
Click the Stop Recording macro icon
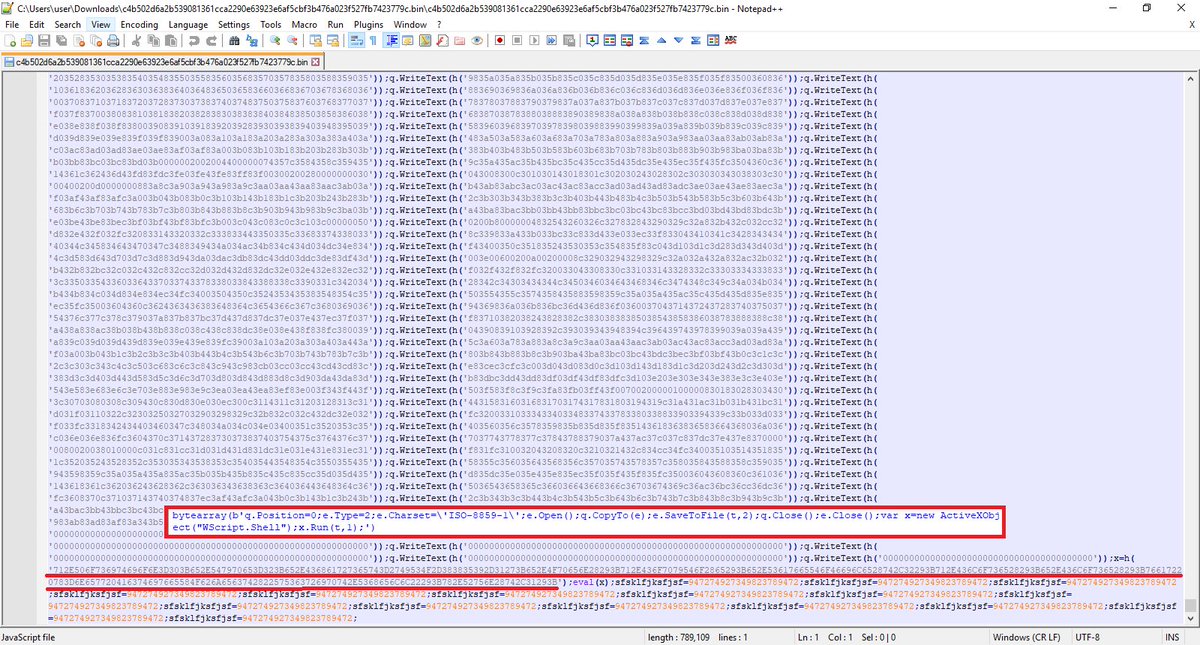(x=517, y=40)
